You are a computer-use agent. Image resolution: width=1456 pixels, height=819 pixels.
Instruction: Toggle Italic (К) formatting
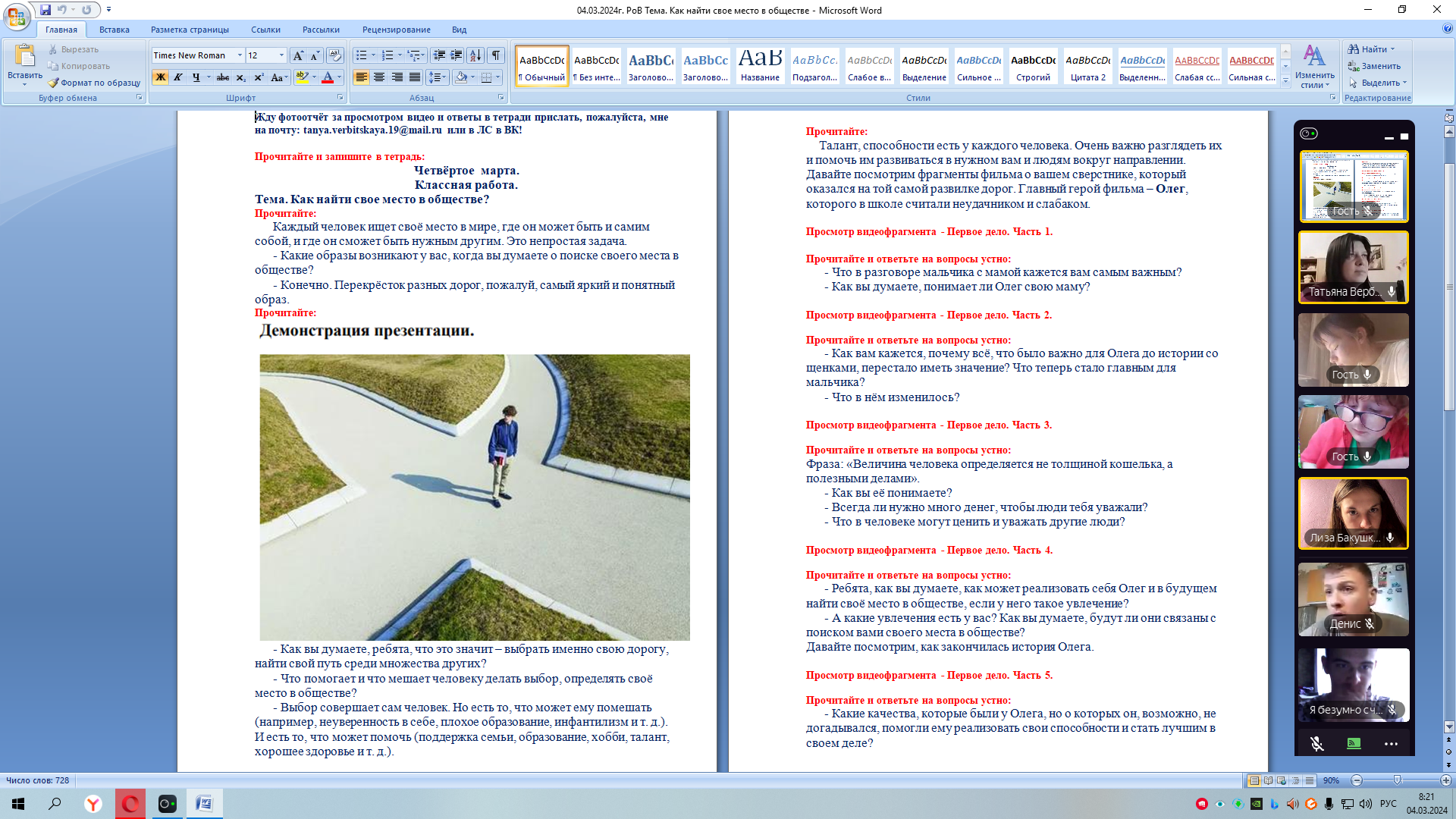click(177, 77)
